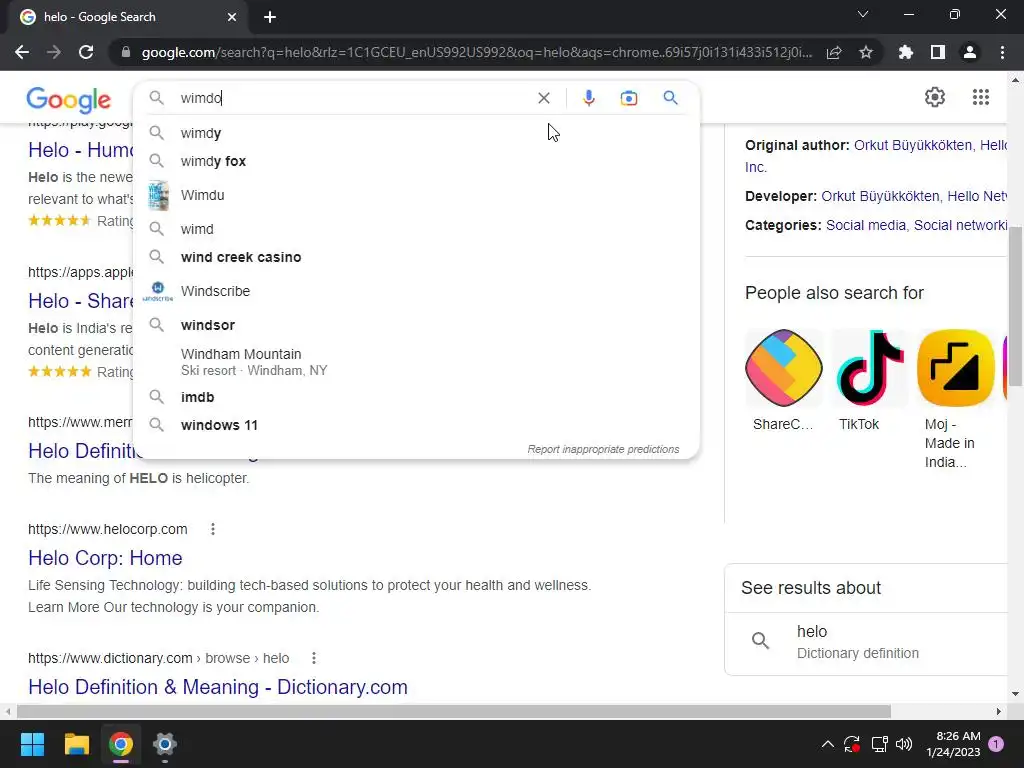Search by image with Google Lens
Image resolution: width=1024 pixels, height=768 pixels.
[629, 98]
